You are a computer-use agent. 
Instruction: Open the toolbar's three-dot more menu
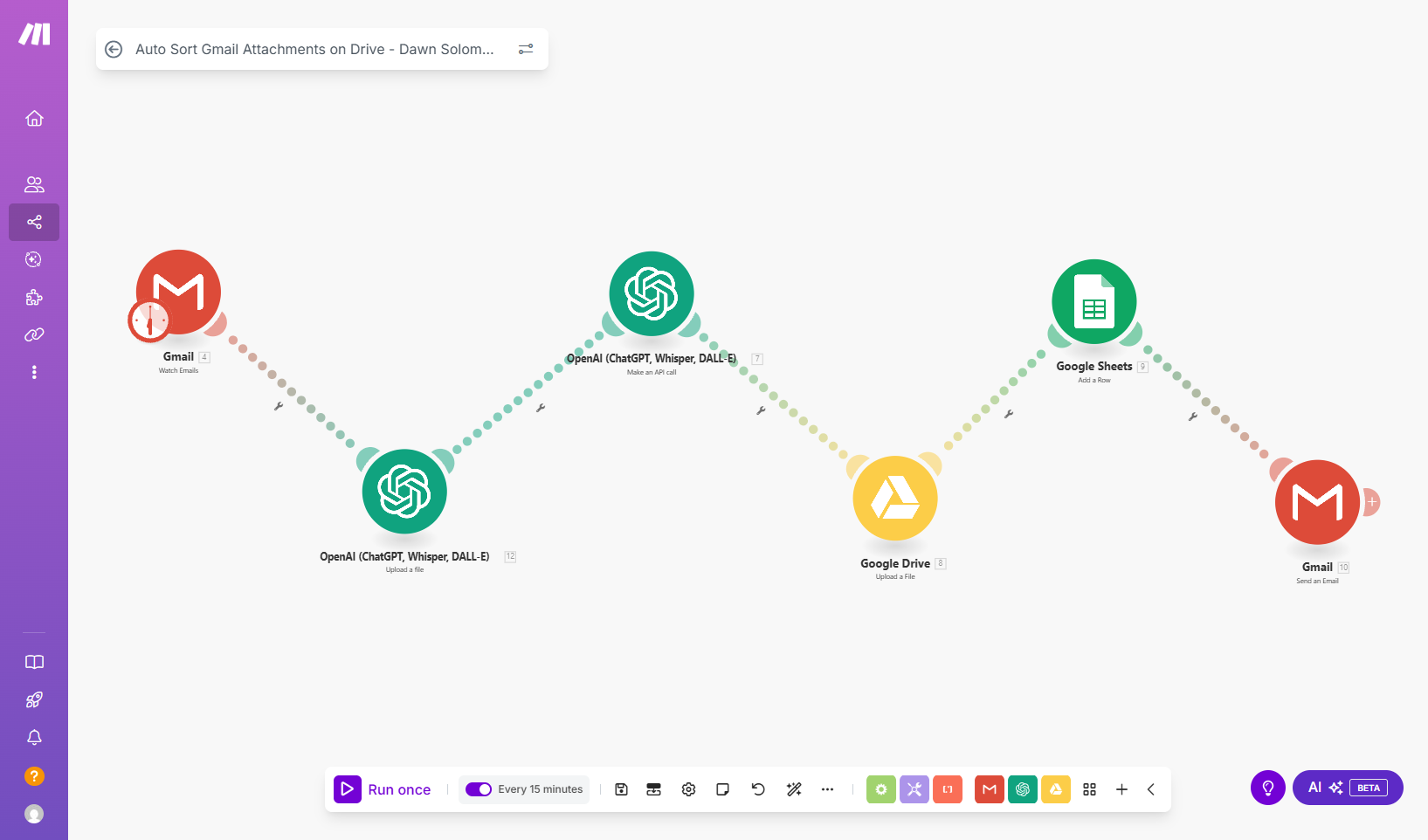coord(827,789)
